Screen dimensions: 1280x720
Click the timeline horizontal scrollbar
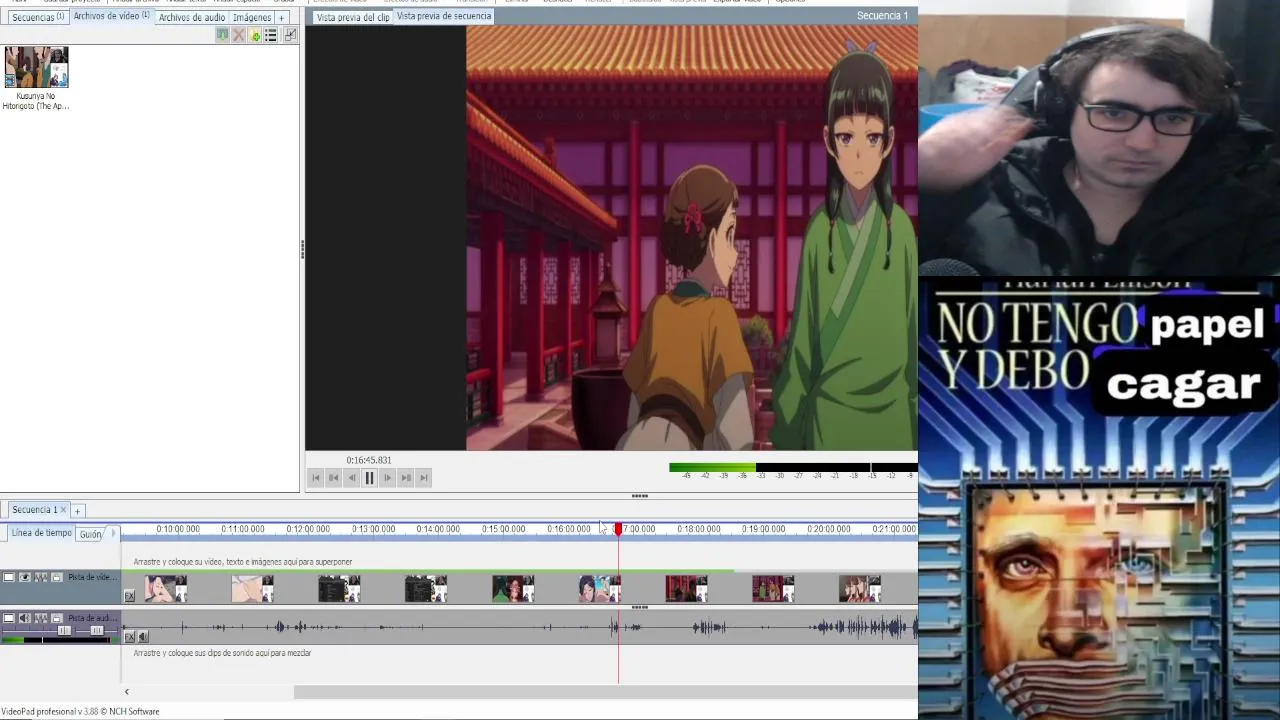[x=605, y=692]
